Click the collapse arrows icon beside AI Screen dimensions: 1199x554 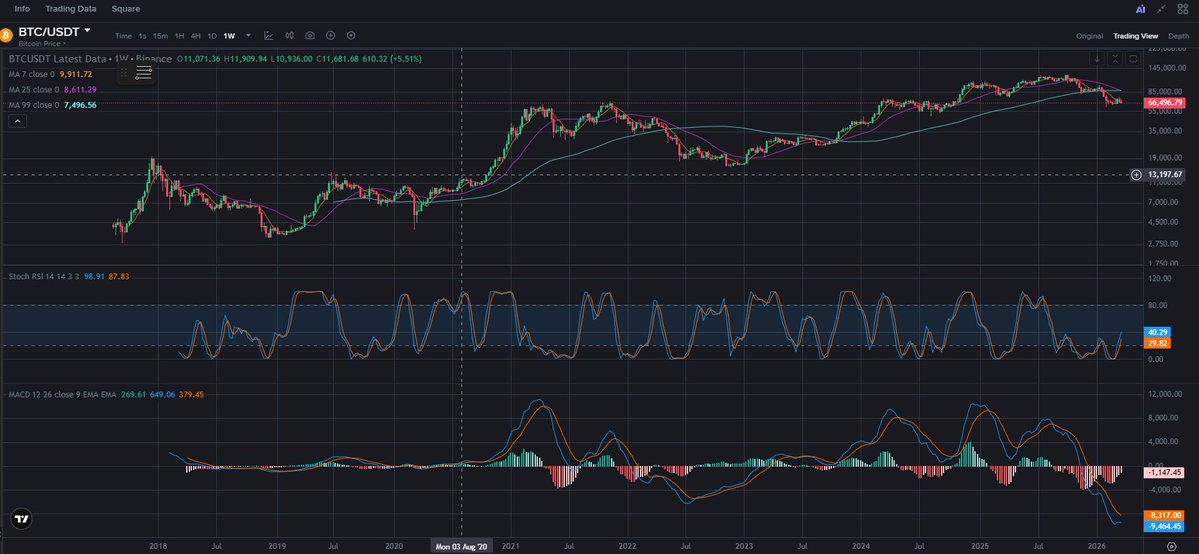pyautogui.click(x=1162, y=9)
